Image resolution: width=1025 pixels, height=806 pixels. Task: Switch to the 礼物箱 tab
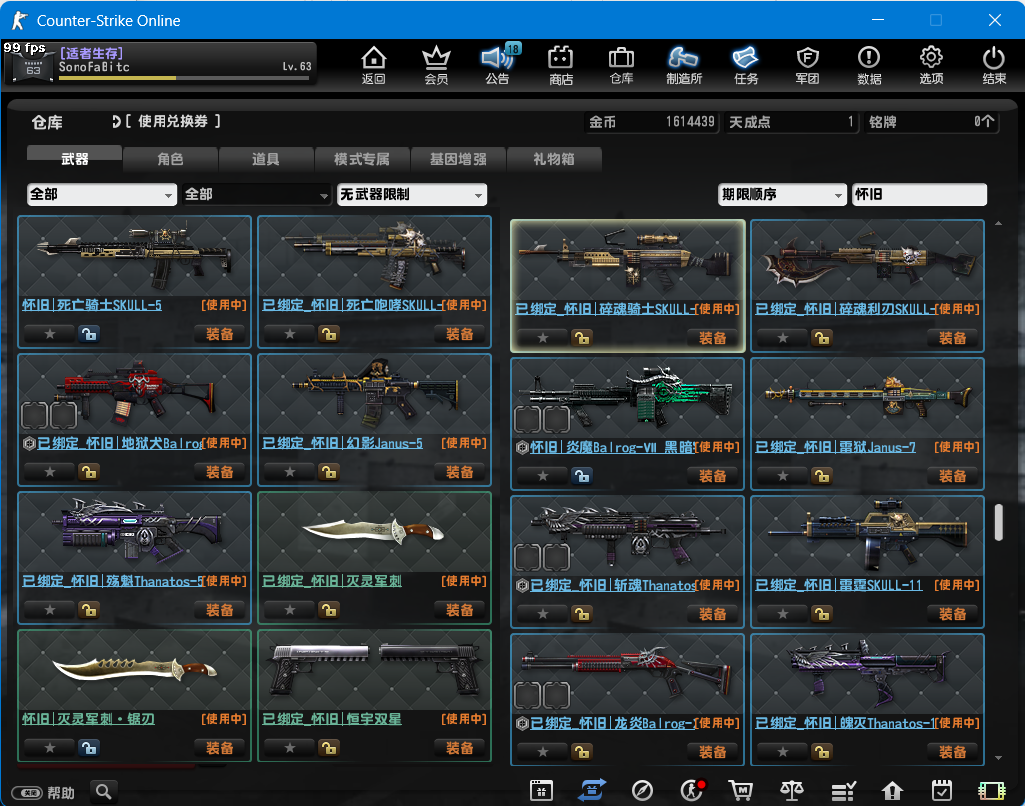click(x=554, y=159)
